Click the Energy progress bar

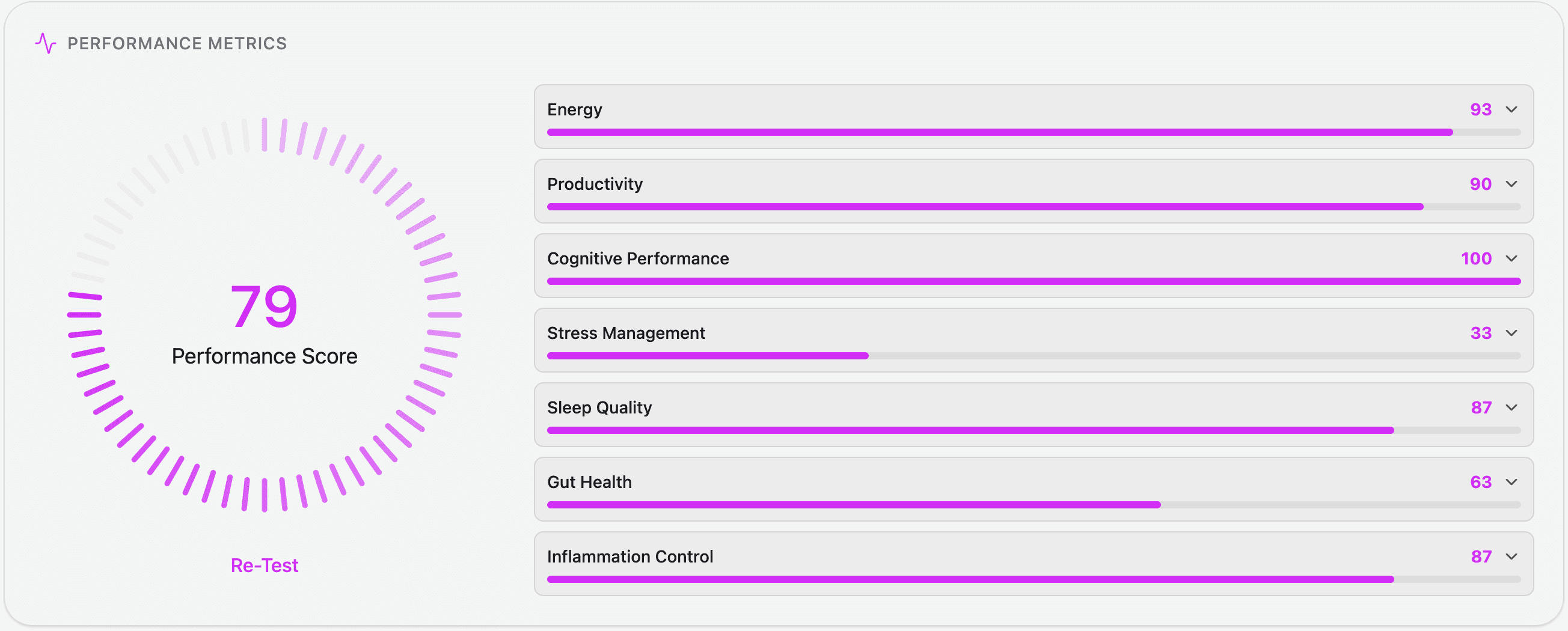coord(1034,132)
